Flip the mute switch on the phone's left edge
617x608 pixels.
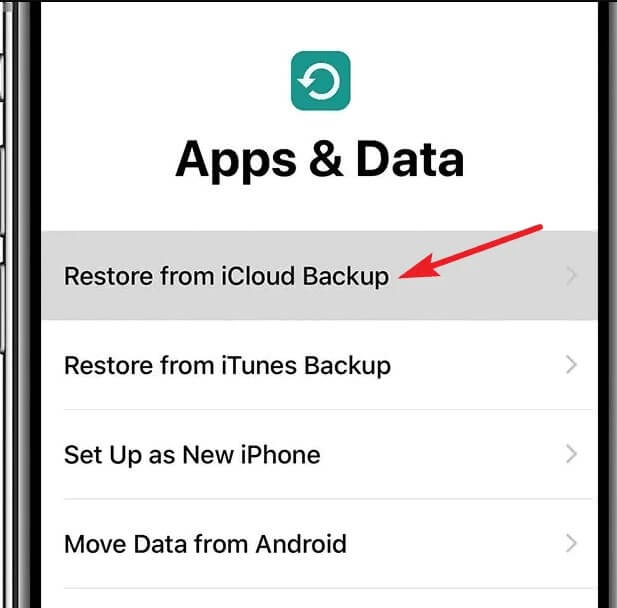2,77
